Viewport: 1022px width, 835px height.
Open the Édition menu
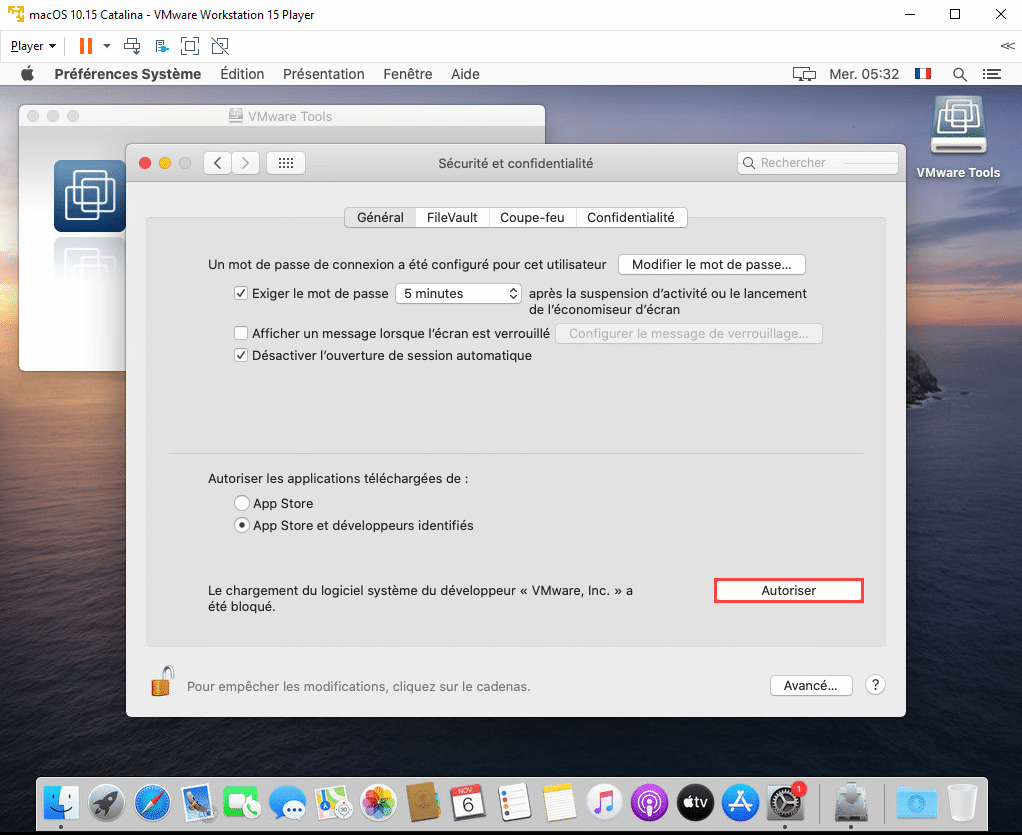click(242, 74)
